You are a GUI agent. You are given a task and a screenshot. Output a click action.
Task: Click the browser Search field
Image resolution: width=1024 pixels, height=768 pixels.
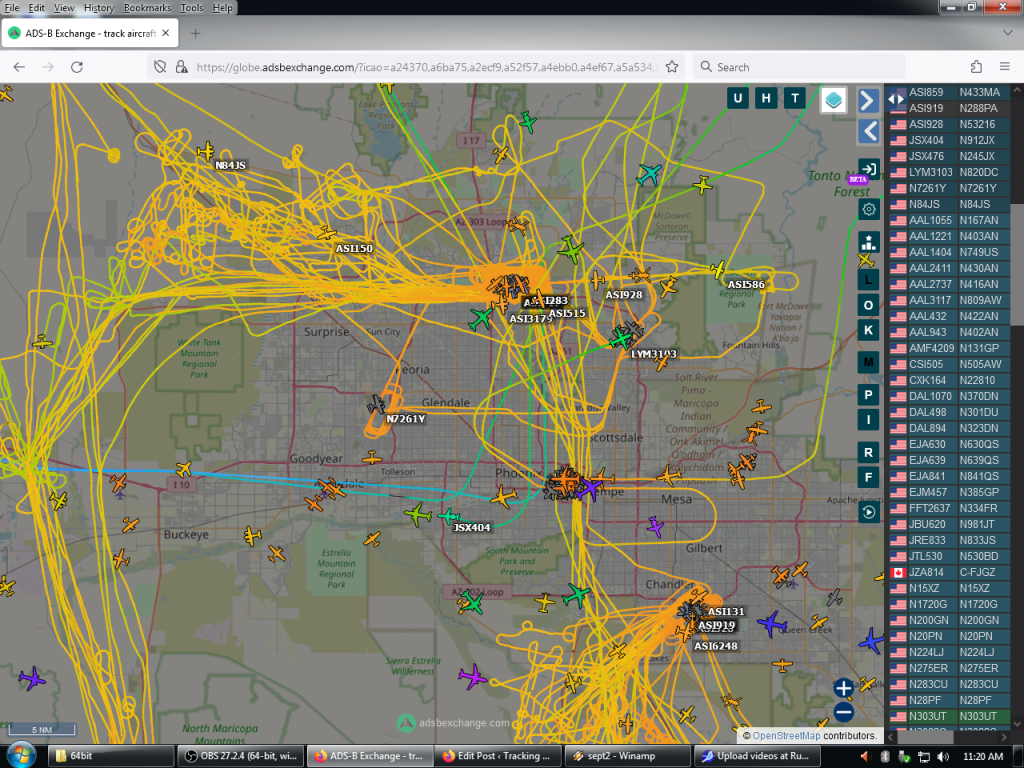(x=799, y=67)
